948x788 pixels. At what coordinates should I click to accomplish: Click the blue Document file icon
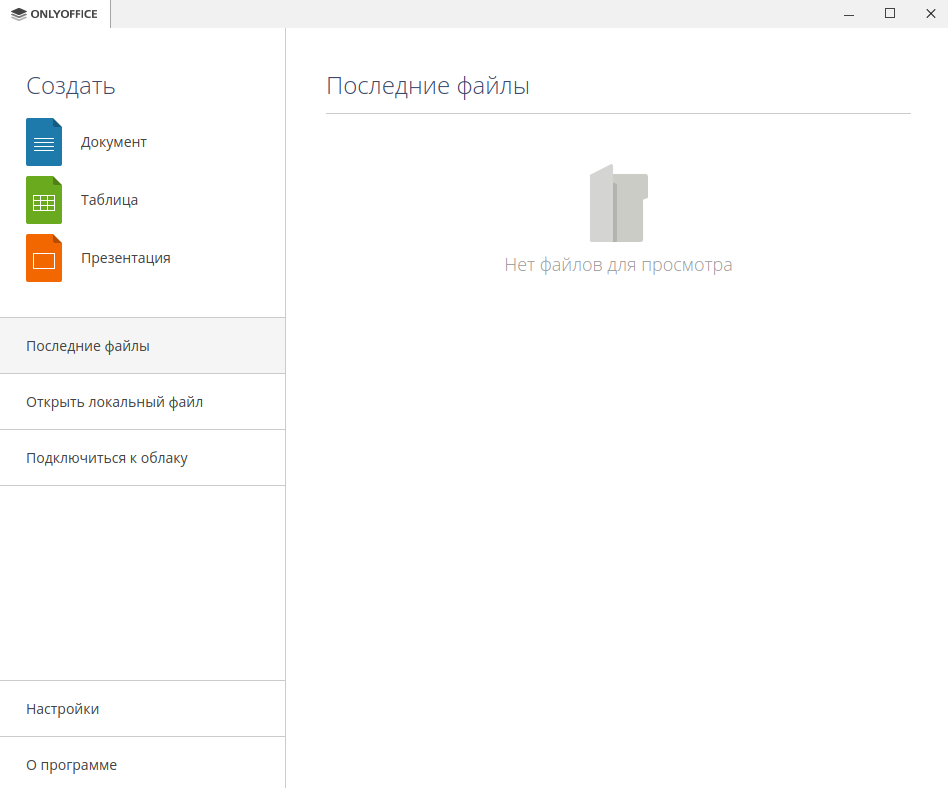pos(44,142)
